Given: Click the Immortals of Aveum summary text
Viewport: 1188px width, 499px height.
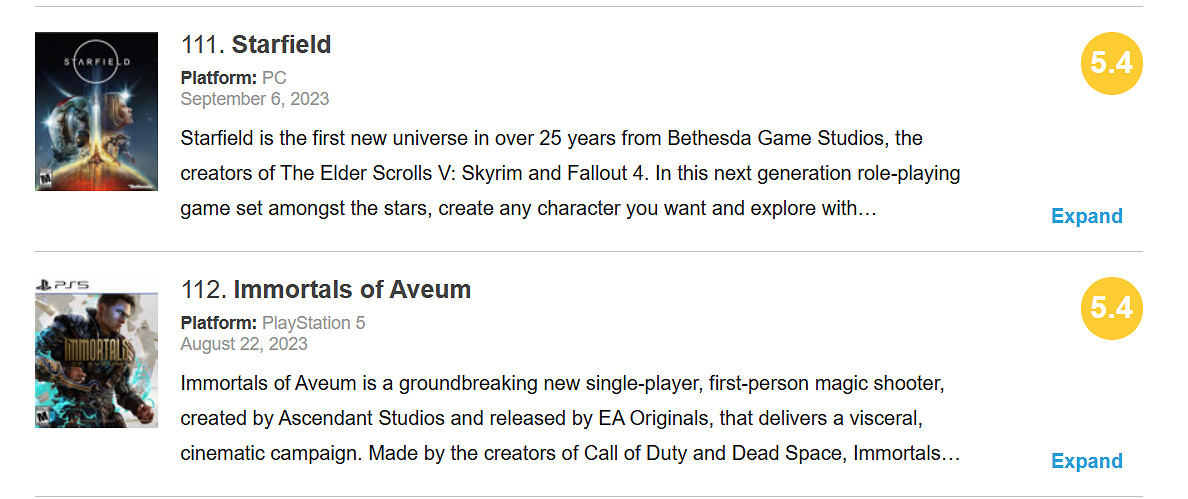Looking at the screenshot, I should (570, 419).
